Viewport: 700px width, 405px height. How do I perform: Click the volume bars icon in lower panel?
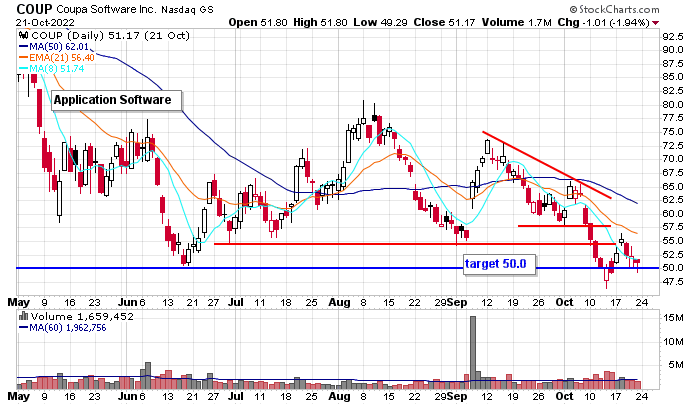23,317
